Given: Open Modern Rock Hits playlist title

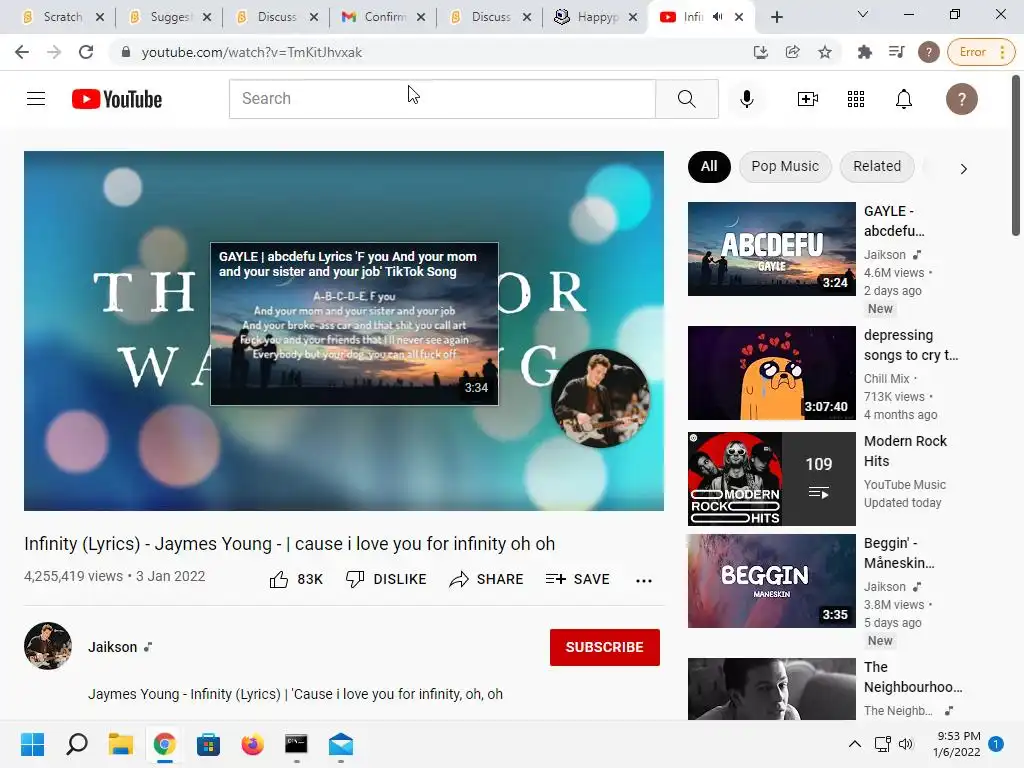Looking at the screenshot, I should 905,451.
